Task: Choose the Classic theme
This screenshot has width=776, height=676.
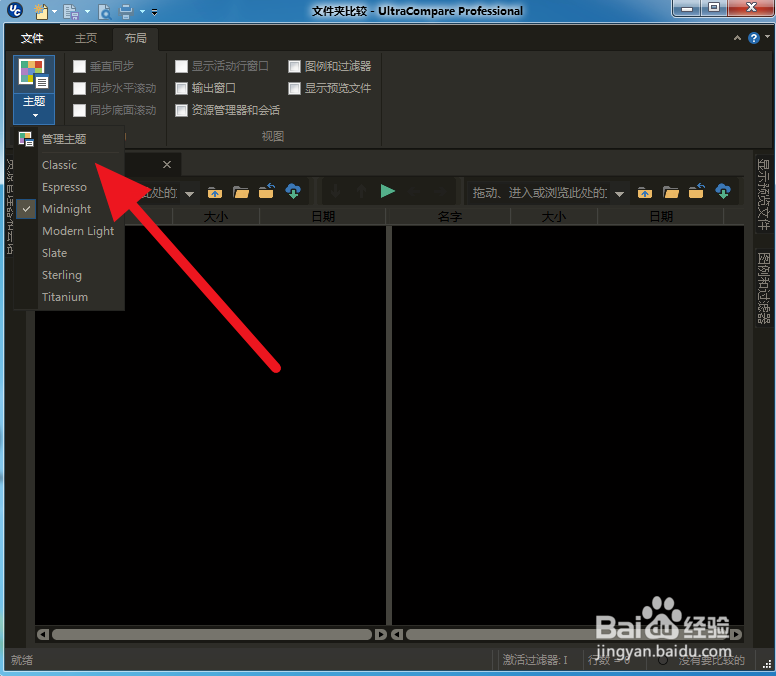Action: point(69,165)
